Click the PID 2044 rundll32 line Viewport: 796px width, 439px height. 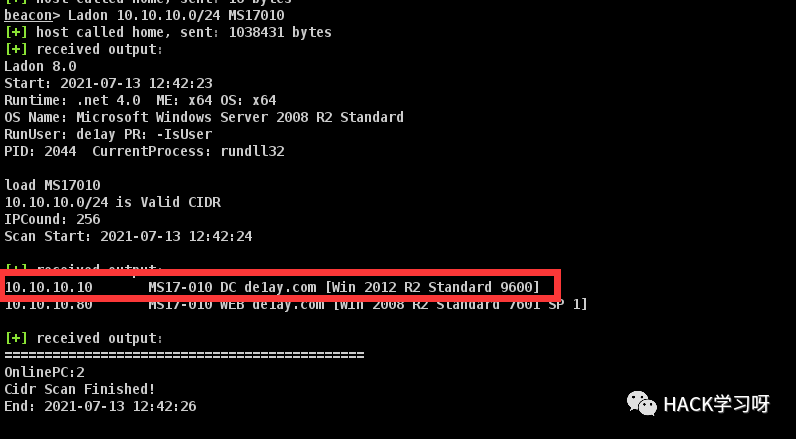(144, 151)
